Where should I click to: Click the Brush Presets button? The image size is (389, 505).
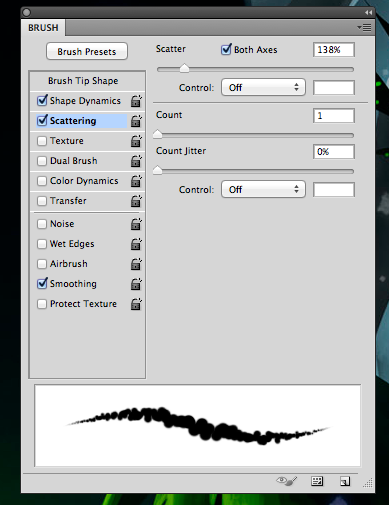[87, 51]
